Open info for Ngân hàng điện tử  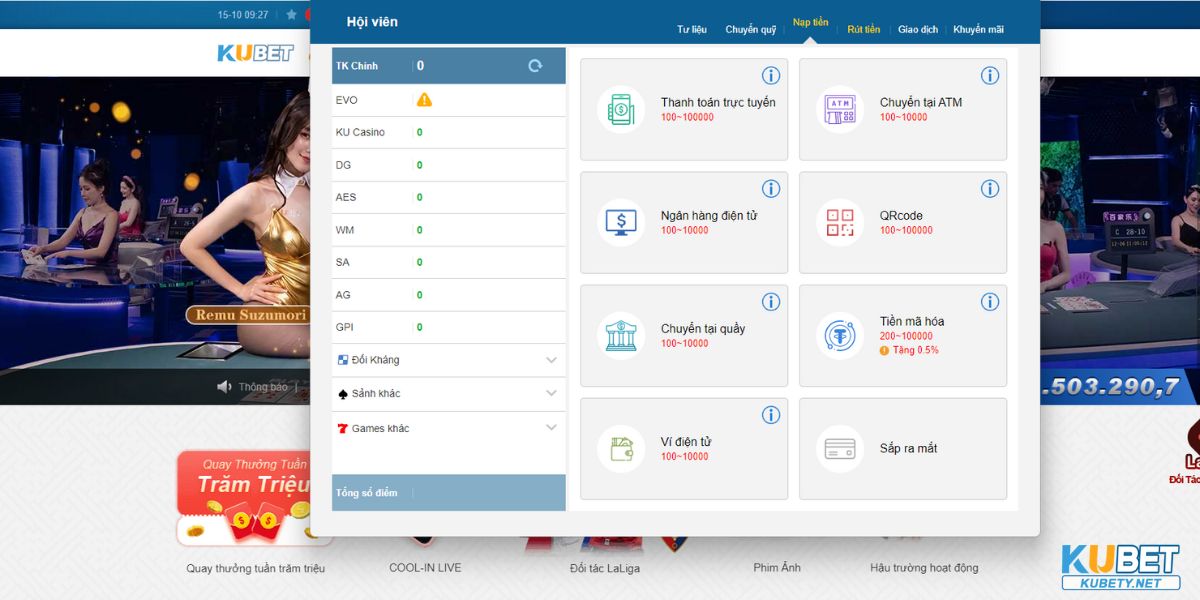tap(770, 189)
